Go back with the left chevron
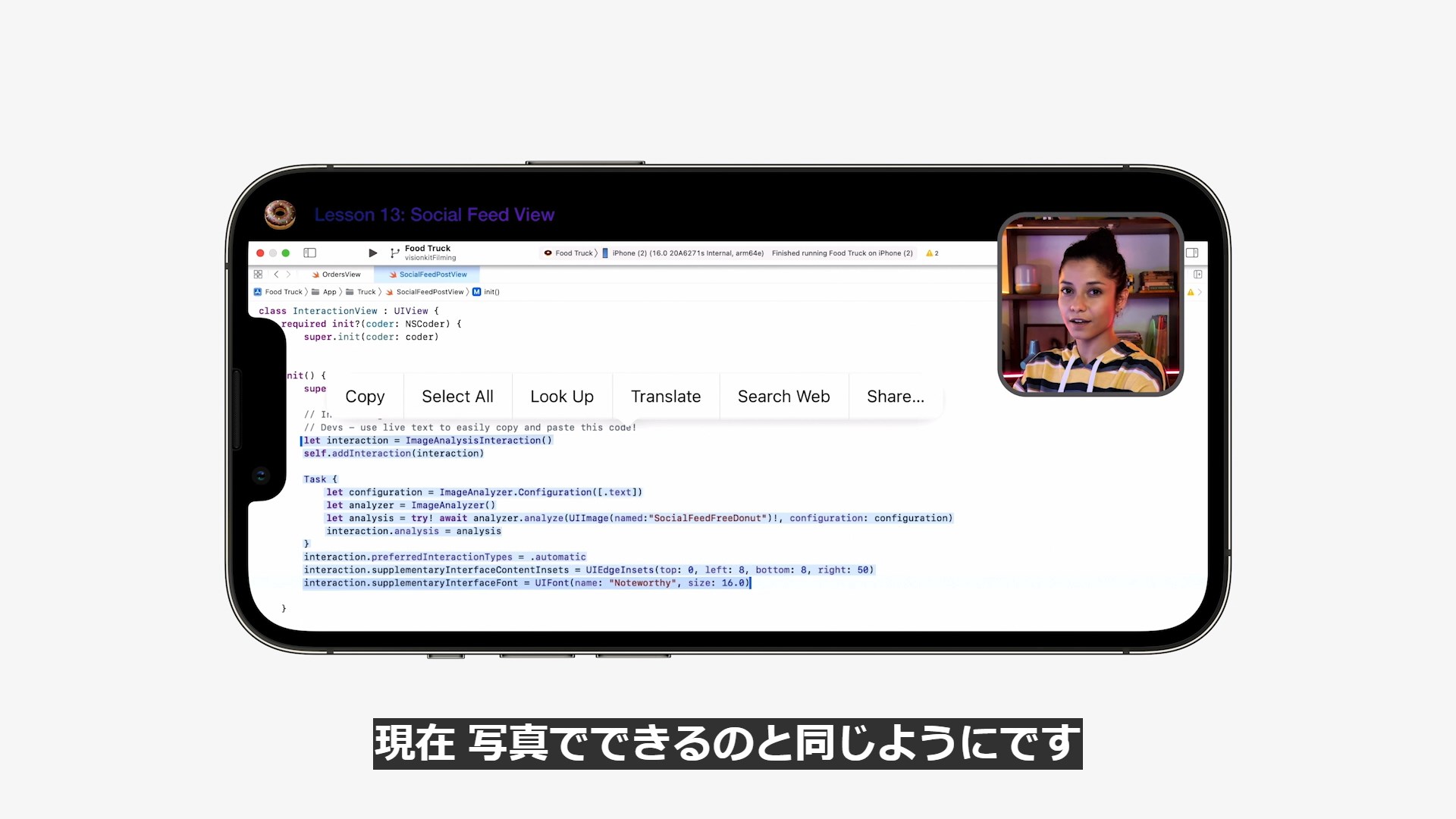The width and height of the screenshot is (1456, 819). (276, 275)
